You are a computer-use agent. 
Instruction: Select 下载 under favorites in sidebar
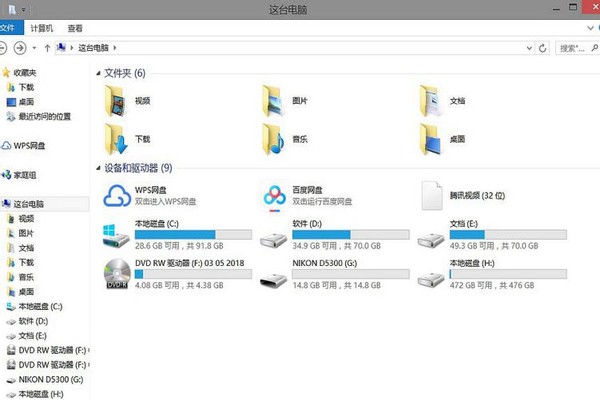tap(26, 87)
